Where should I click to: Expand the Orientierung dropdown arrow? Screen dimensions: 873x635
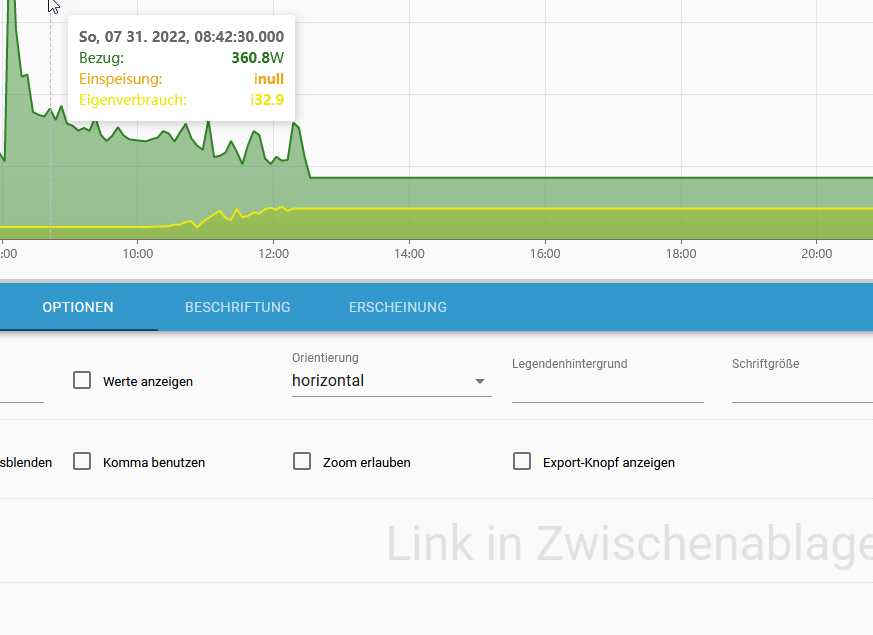coord(480,381)
